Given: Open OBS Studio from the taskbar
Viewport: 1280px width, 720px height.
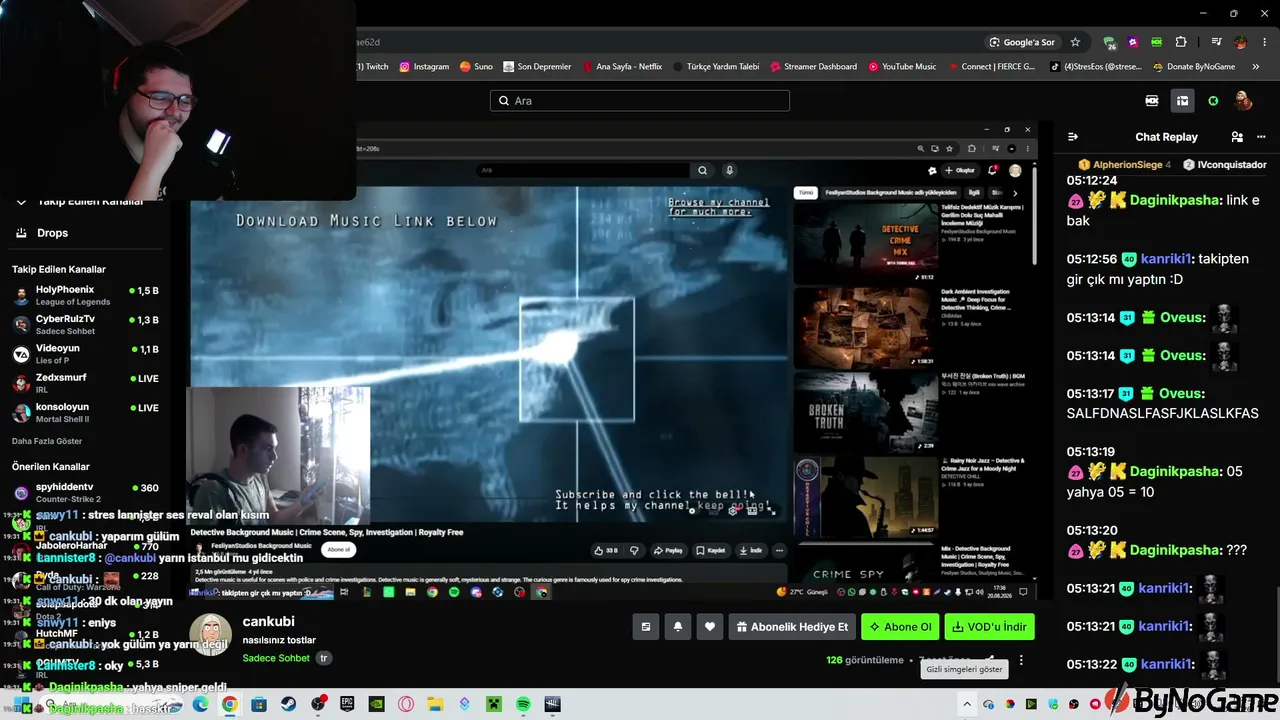Looking at the screenshot, I should (318, 705).
